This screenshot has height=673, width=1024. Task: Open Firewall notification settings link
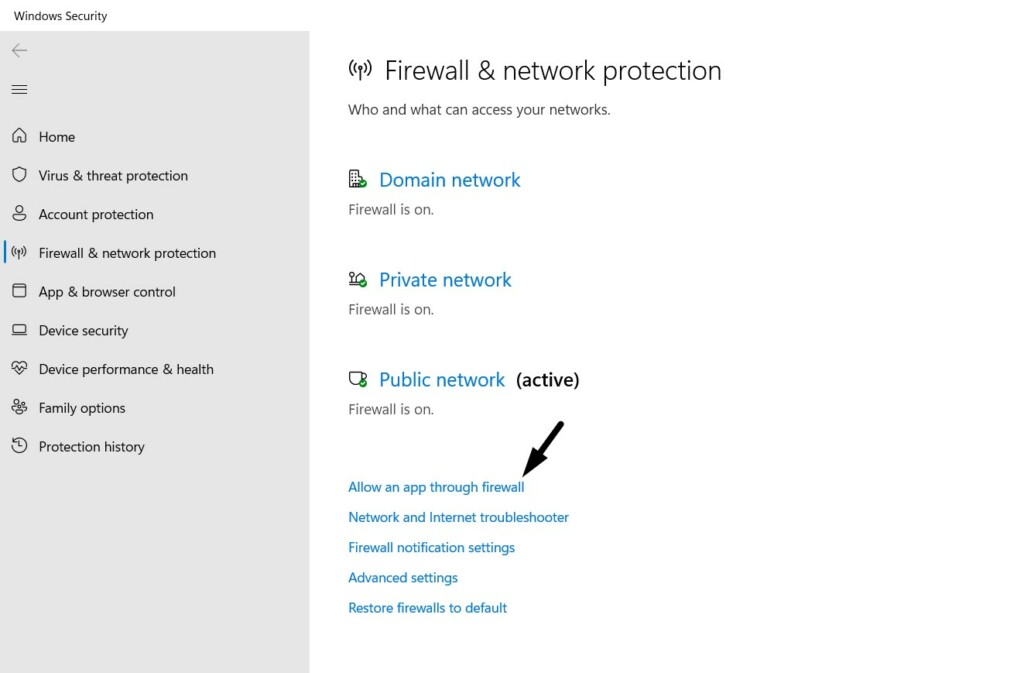point(431,547)
